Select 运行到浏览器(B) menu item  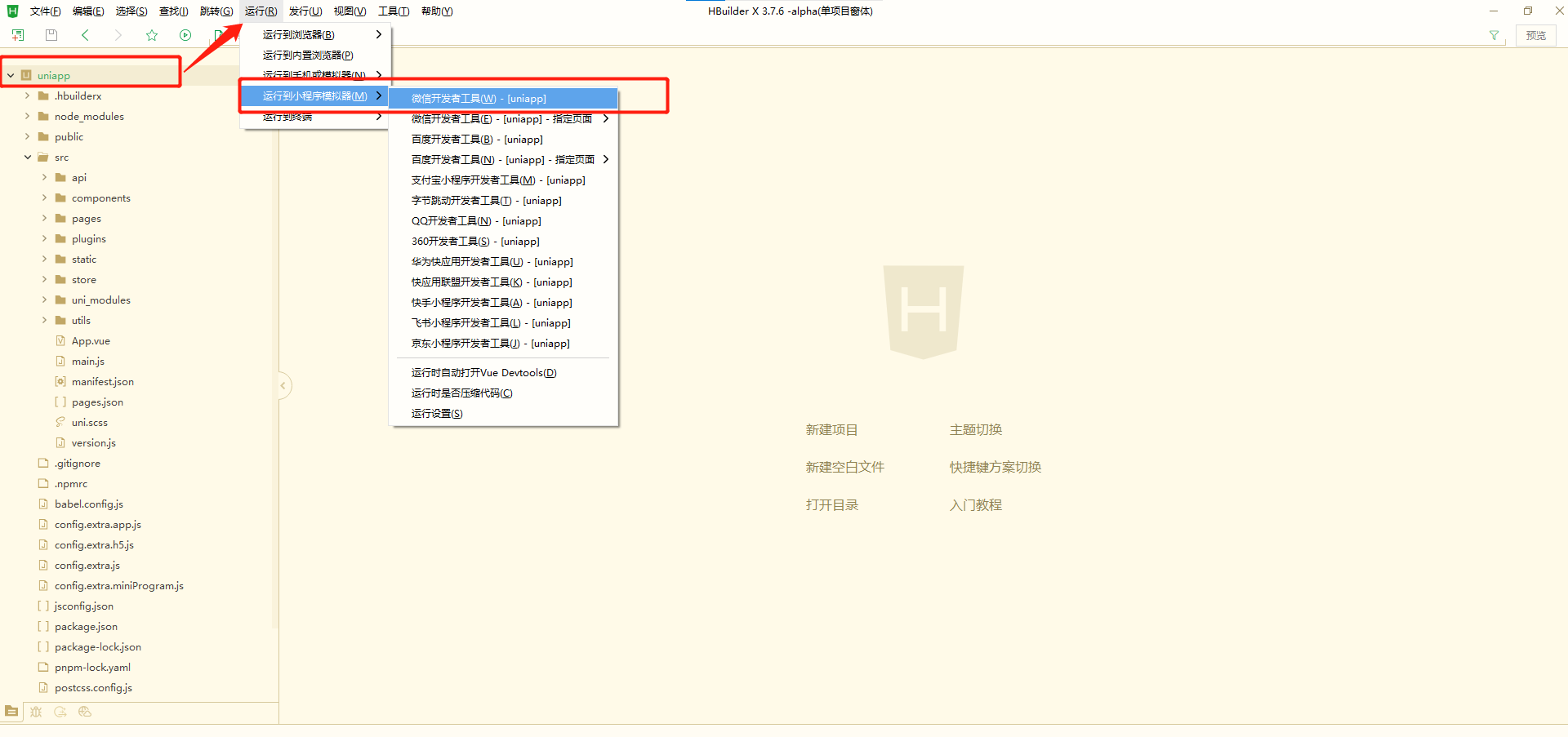pyautogui.click(x=316, y=35)
